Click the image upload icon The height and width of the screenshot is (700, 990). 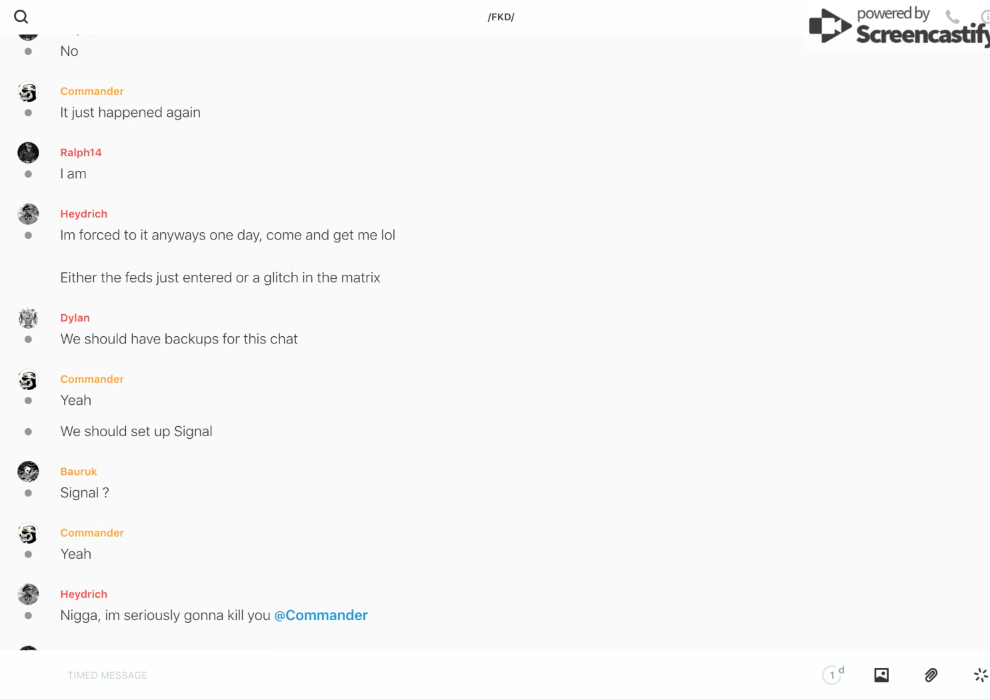coord(881,675)
